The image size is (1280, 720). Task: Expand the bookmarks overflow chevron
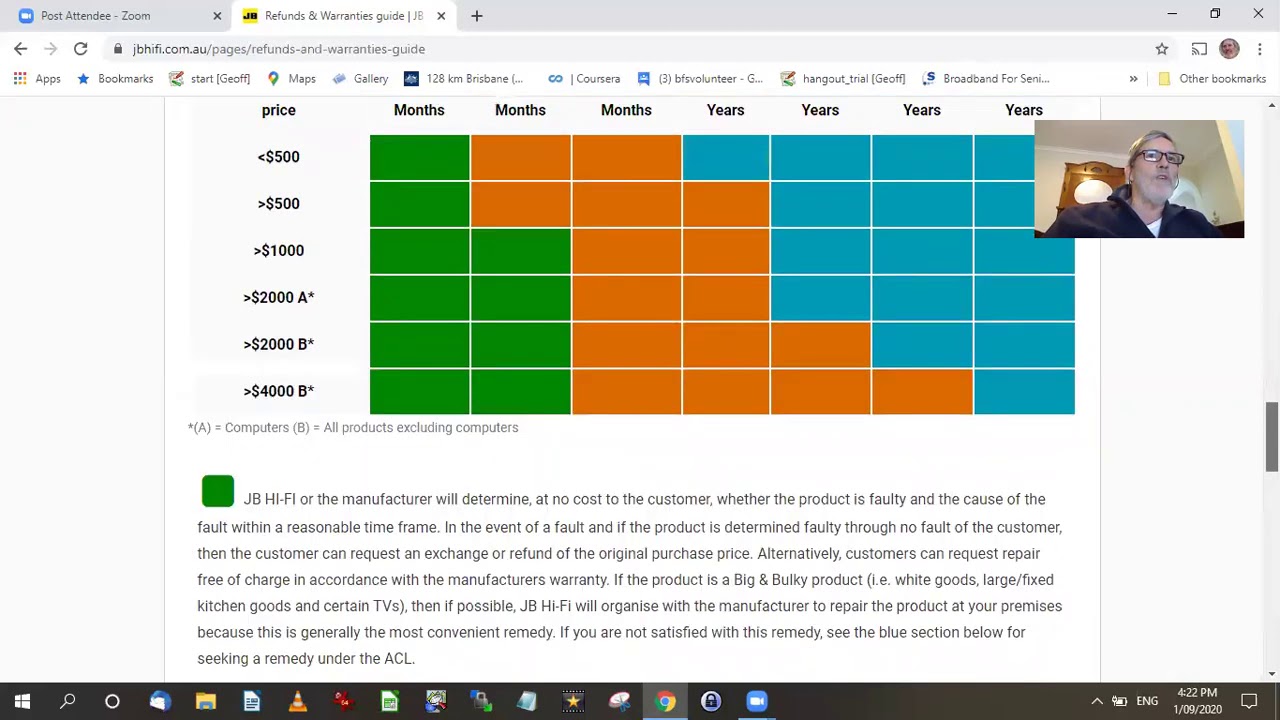[1133, 78]
